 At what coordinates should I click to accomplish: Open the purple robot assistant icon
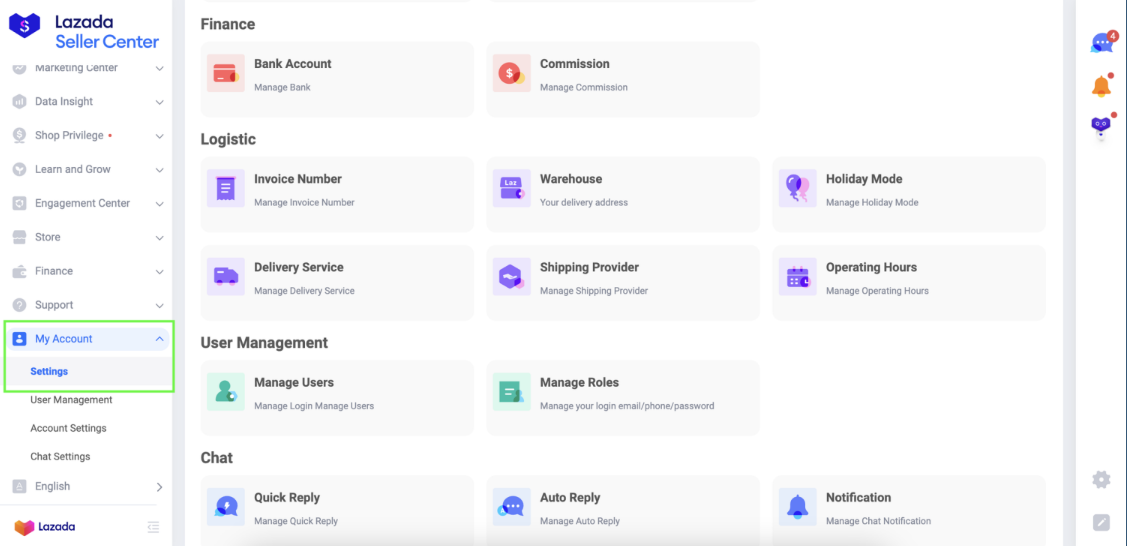(x=1101, y=128)
